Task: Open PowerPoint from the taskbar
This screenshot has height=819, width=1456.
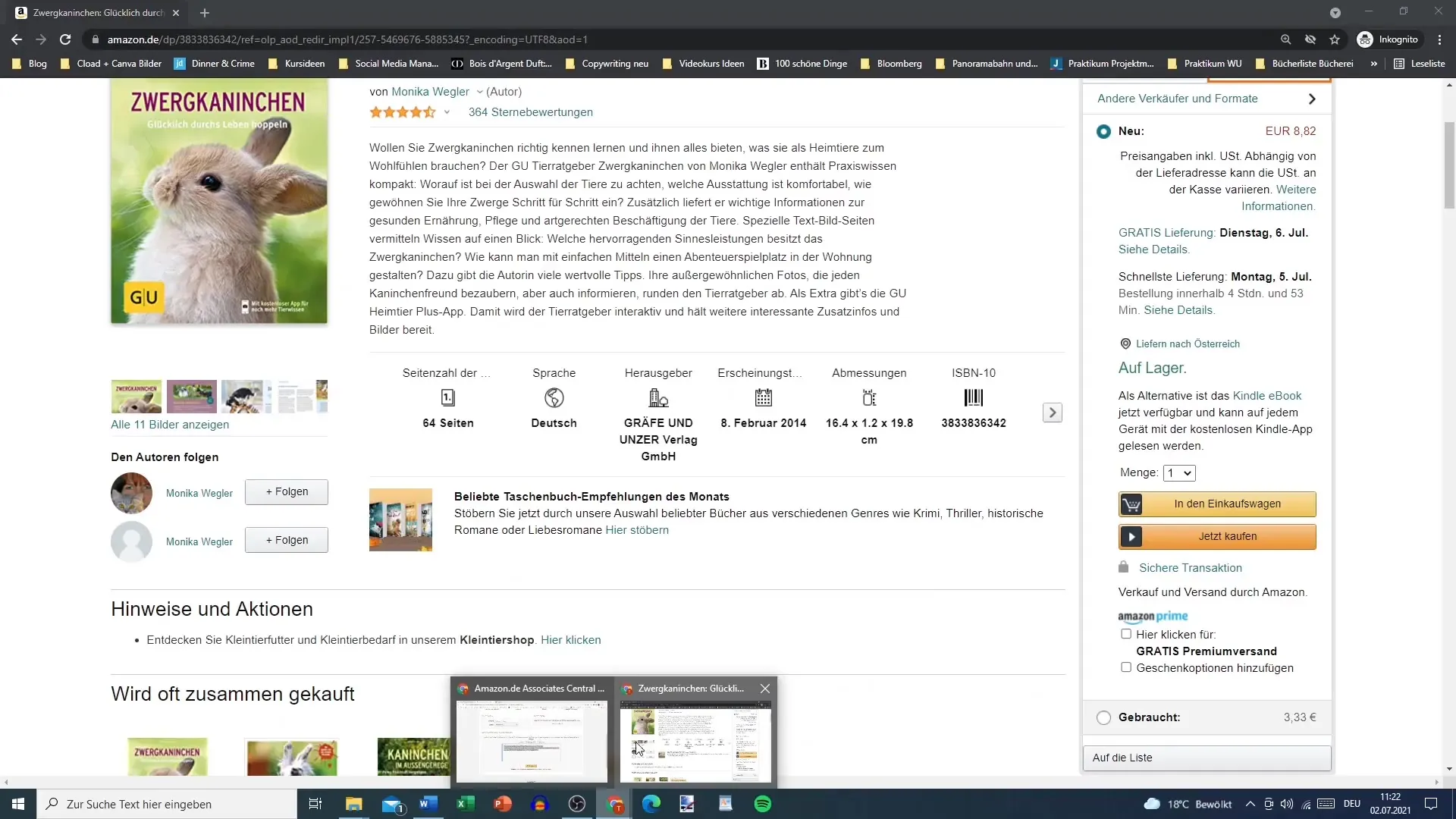Action: (503, 804)
